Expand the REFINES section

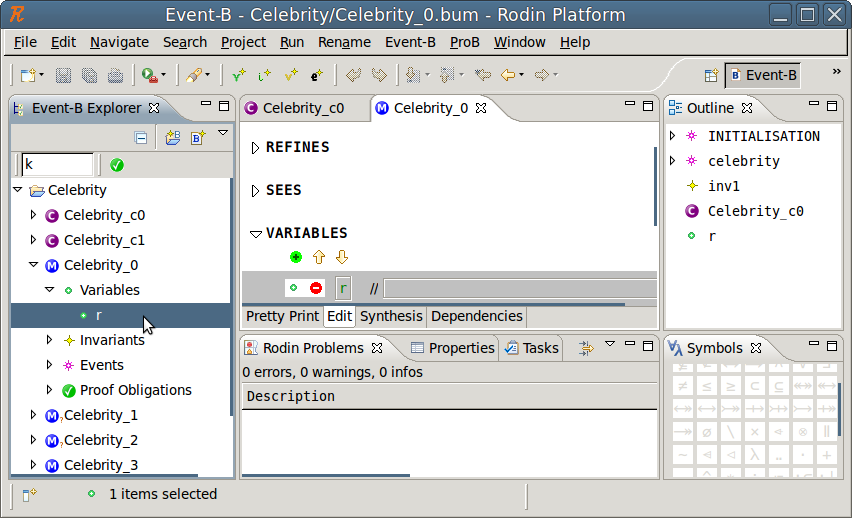pos(256,148)
